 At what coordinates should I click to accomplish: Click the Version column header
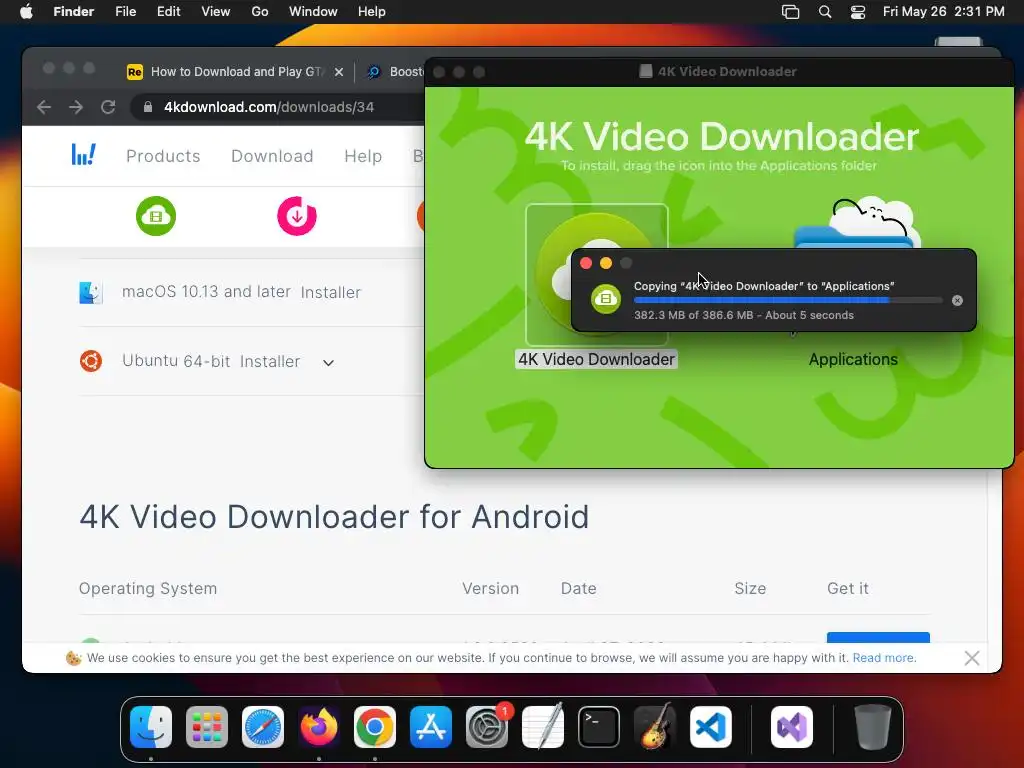click(490, 588)
